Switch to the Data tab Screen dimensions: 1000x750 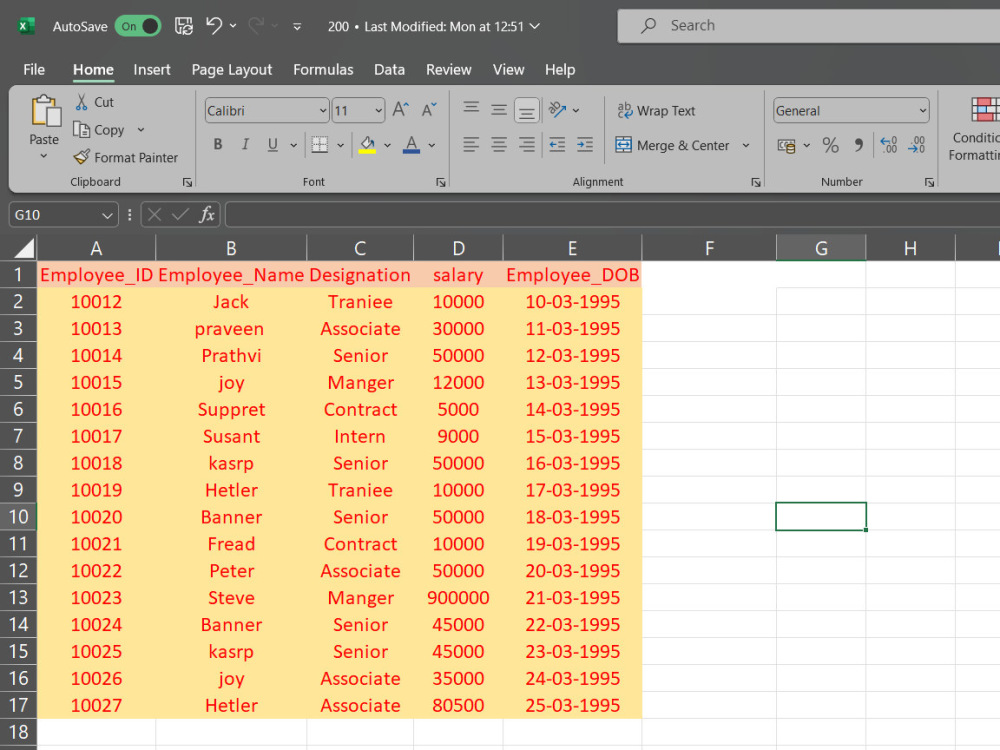(389, 70)
